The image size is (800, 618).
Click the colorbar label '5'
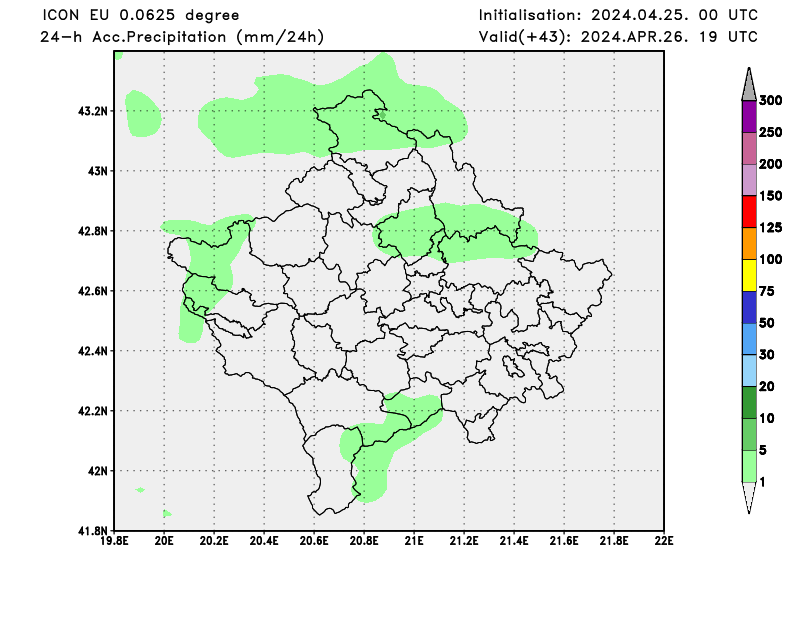pos(763,450)
